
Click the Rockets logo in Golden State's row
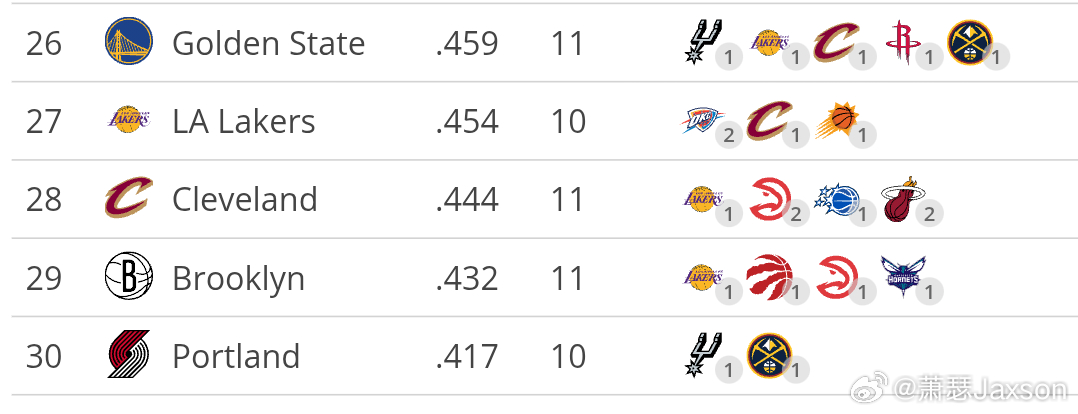click(901, 43)
